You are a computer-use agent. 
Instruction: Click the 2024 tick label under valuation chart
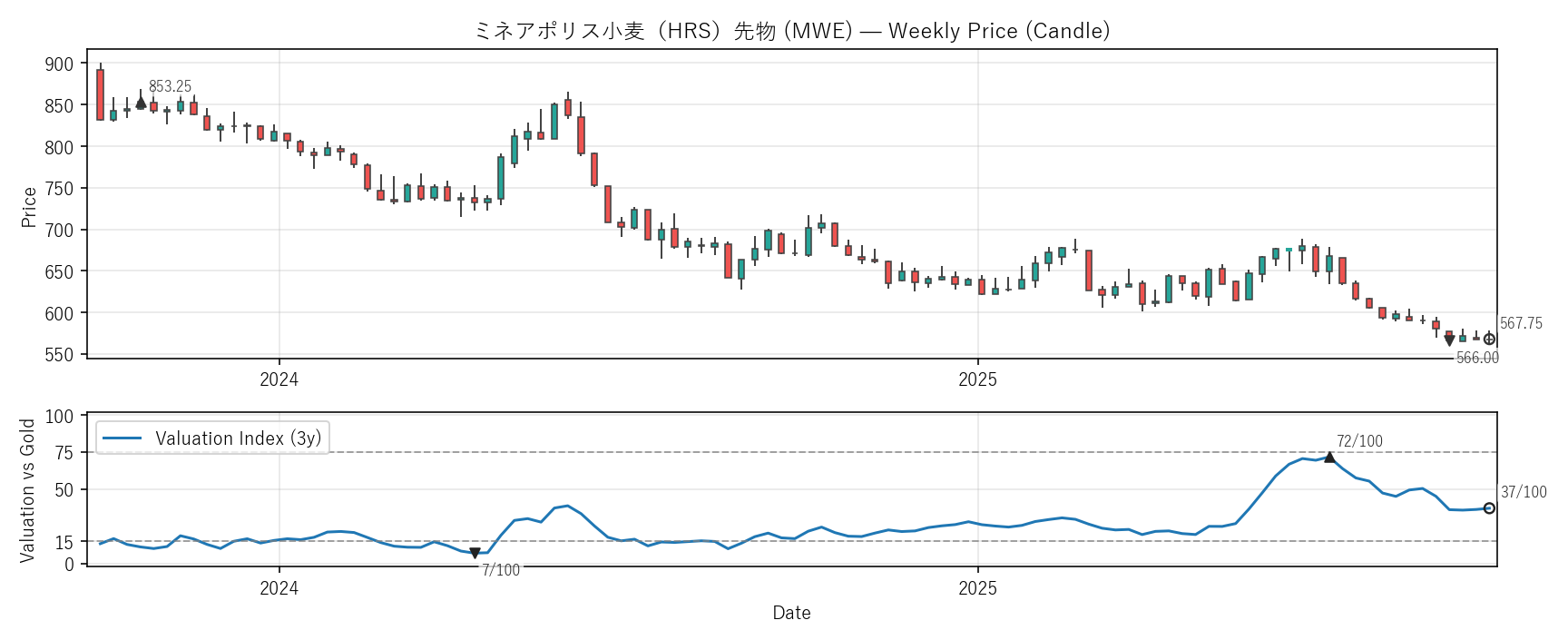point(279,588)
